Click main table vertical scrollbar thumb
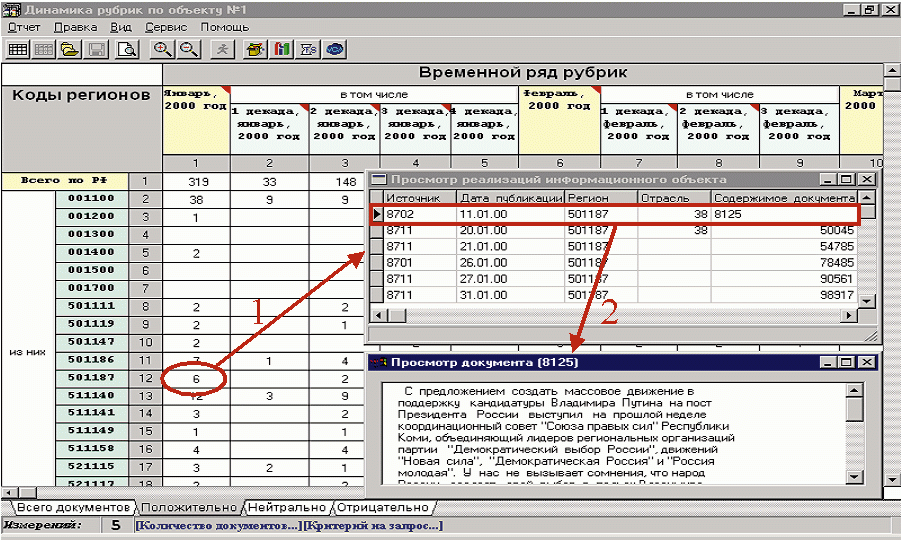The width and height of the screenshot is (901, 540). coord(892,84)
